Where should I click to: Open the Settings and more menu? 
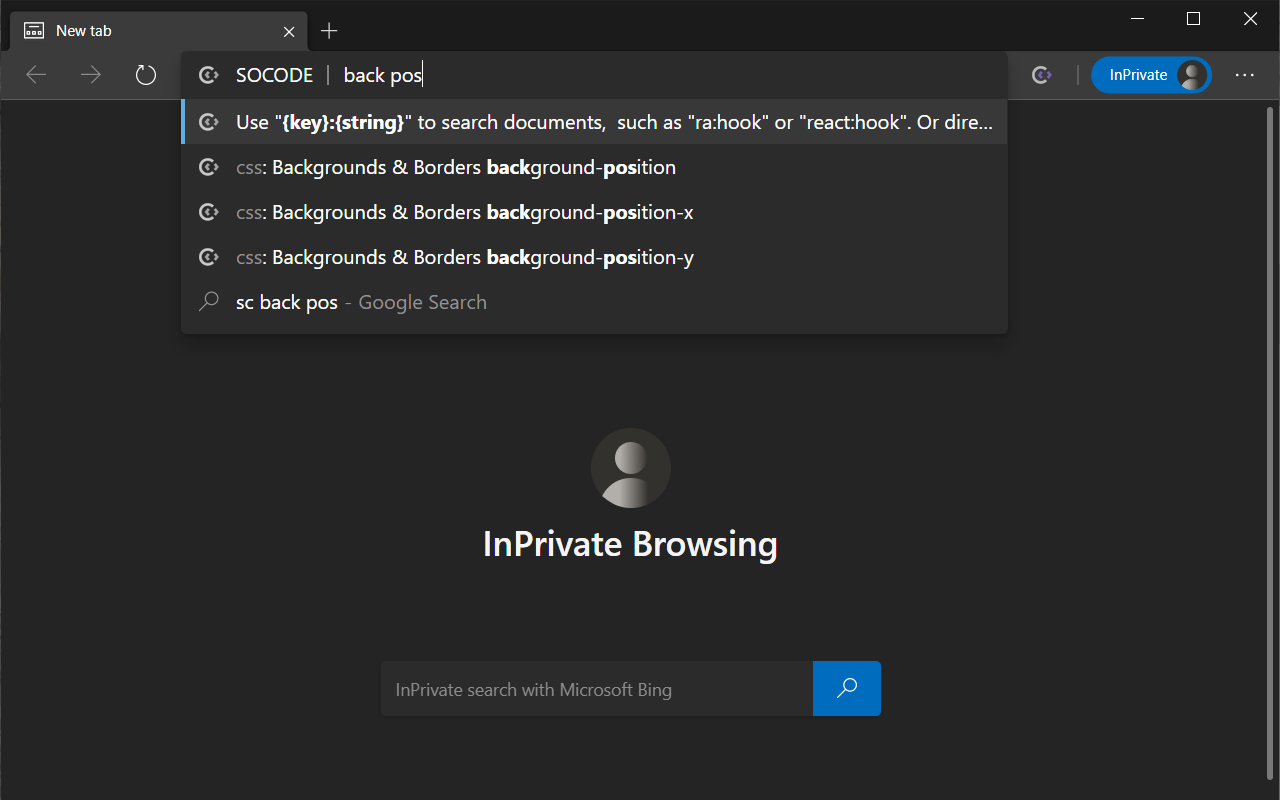[x=1244, y=74]
